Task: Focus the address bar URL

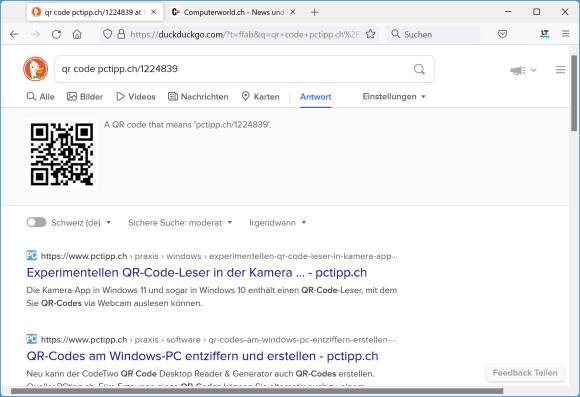Action: (244, 34)
